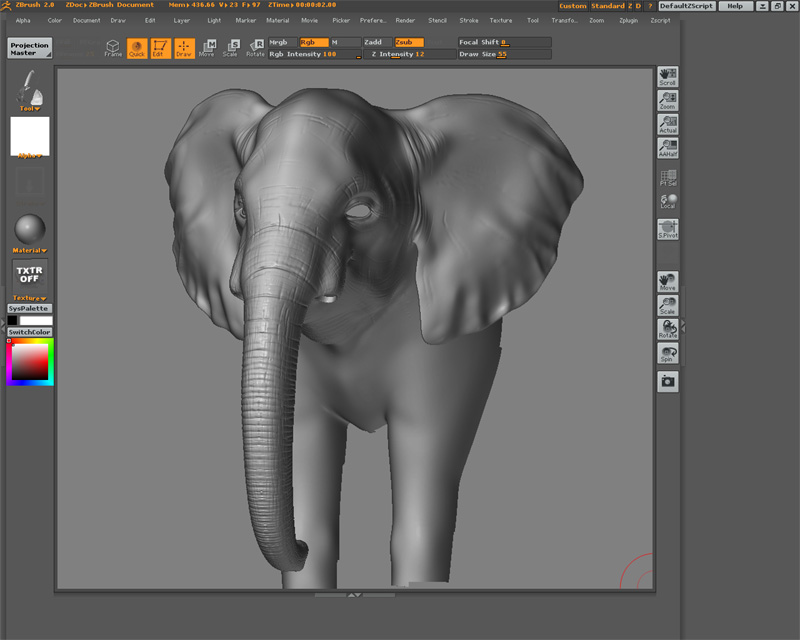Open the Material selection dropdown
The image size is (800, 640).
click(x=30, y=251)
